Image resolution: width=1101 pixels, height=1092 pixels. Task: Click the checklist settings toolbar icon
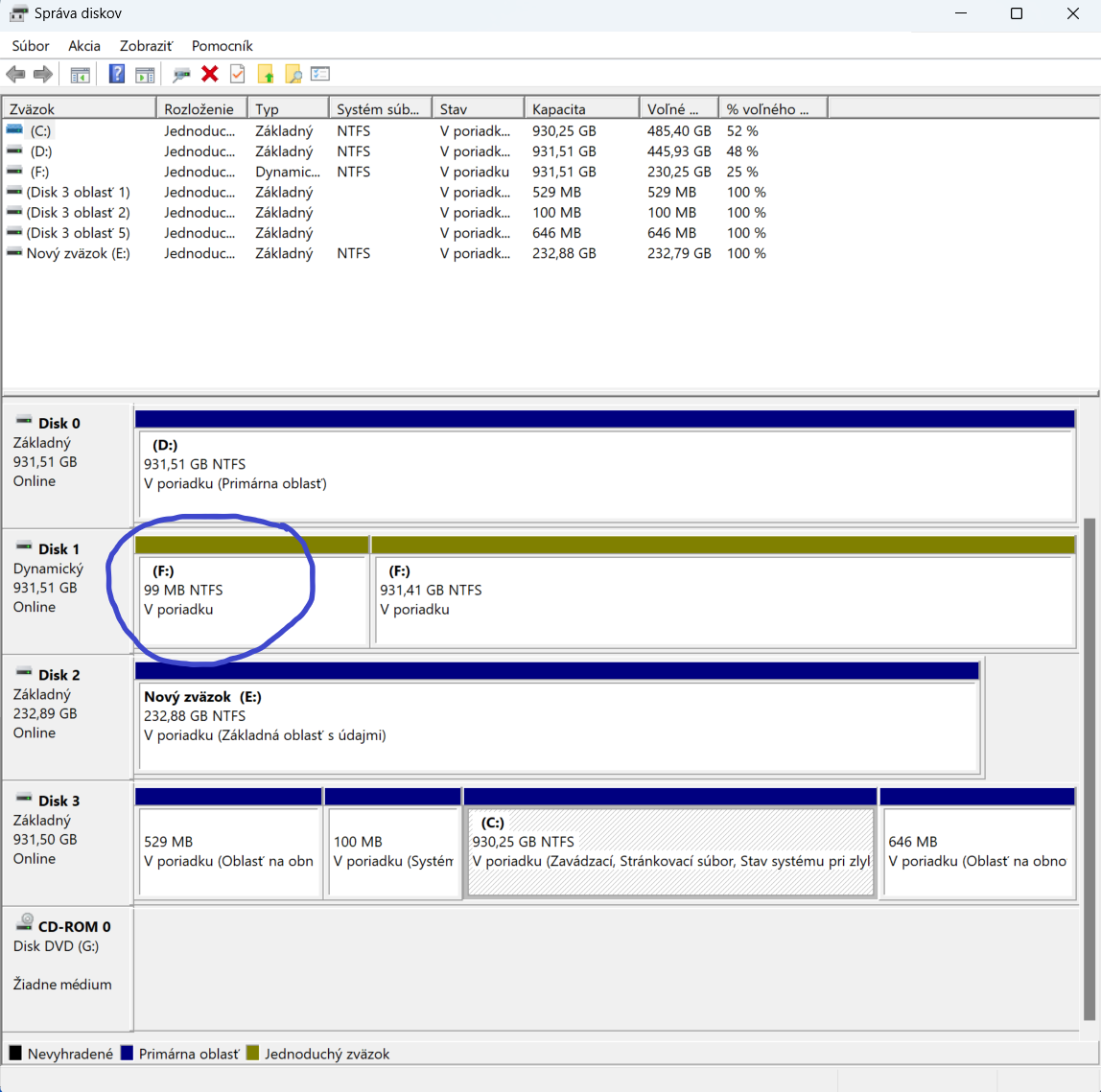[x=320, y=74]
